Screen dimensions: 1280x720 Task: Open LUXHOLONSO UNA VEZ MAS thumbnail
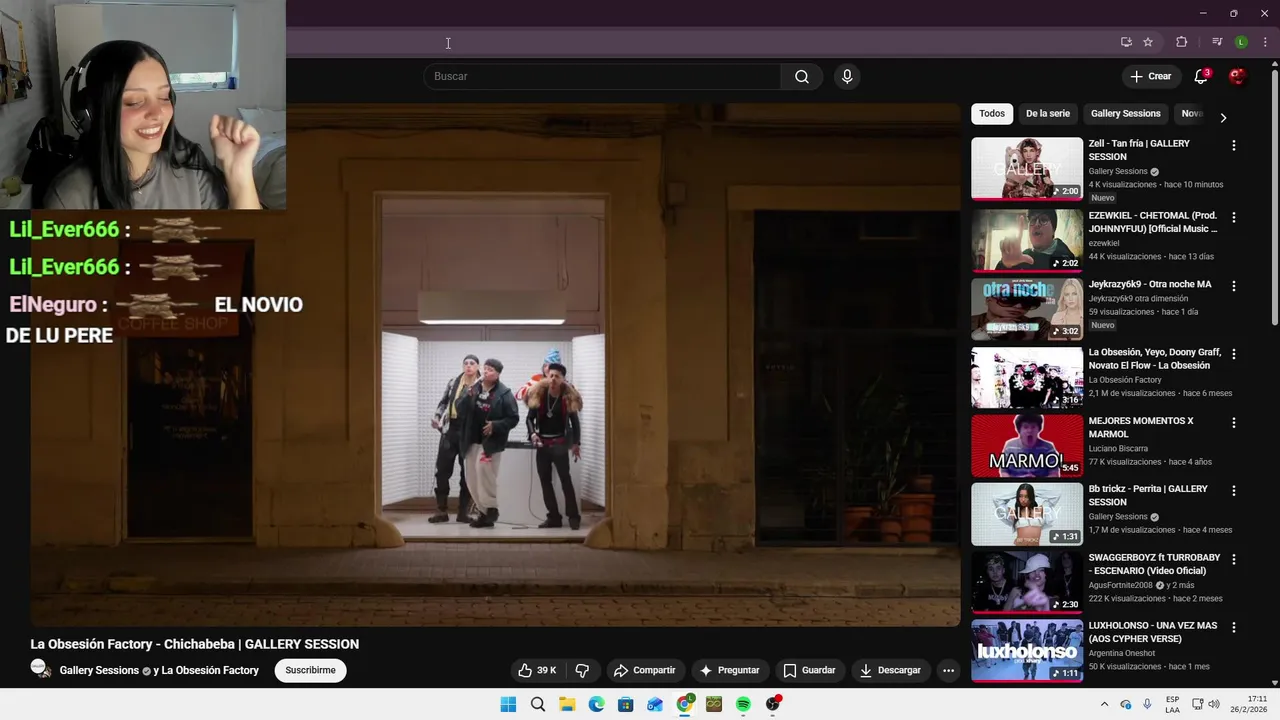pyautogui.click(x=1026, y=650)
